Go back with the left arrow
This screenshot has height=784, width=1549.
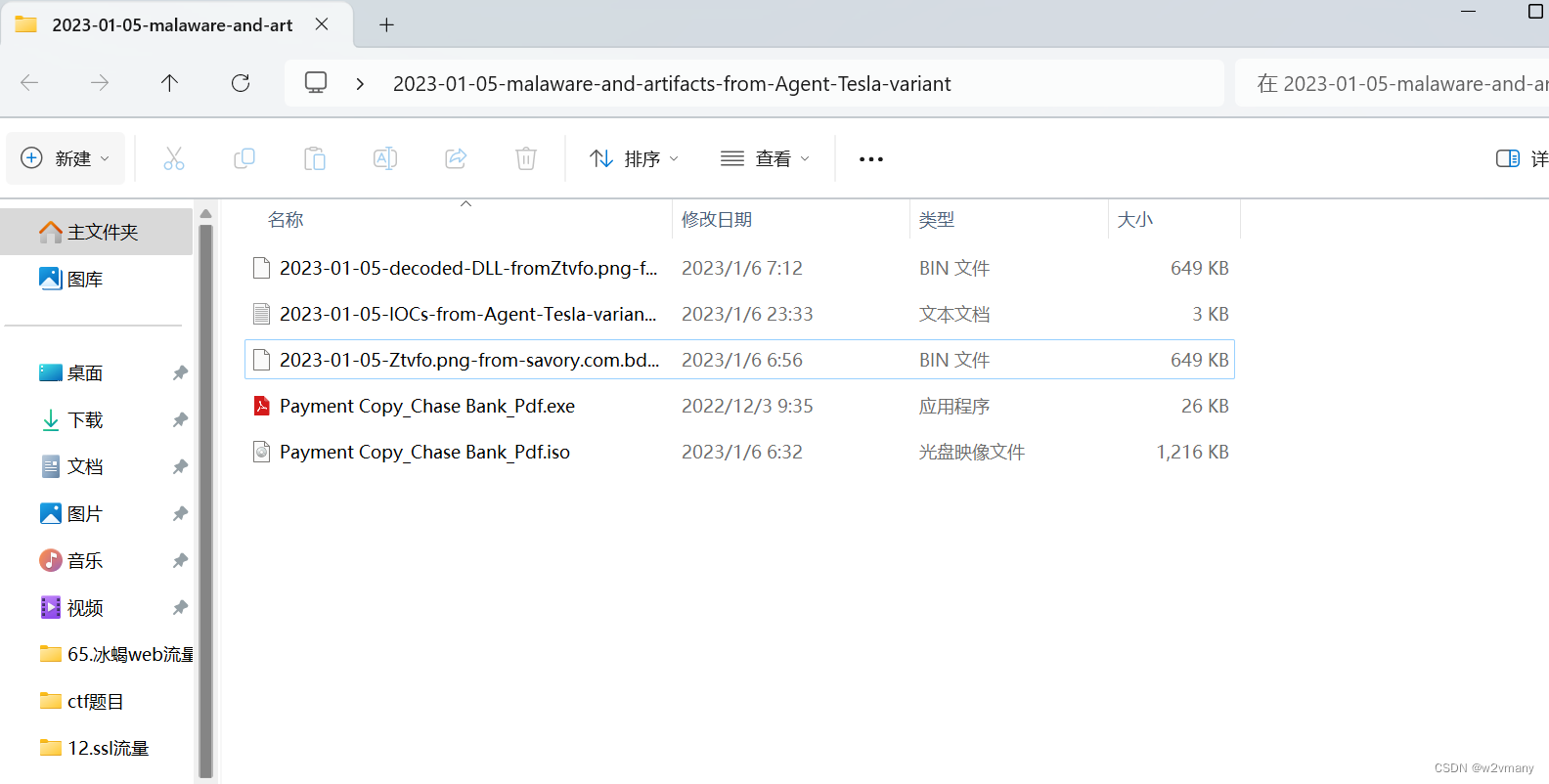pos(29,83)
